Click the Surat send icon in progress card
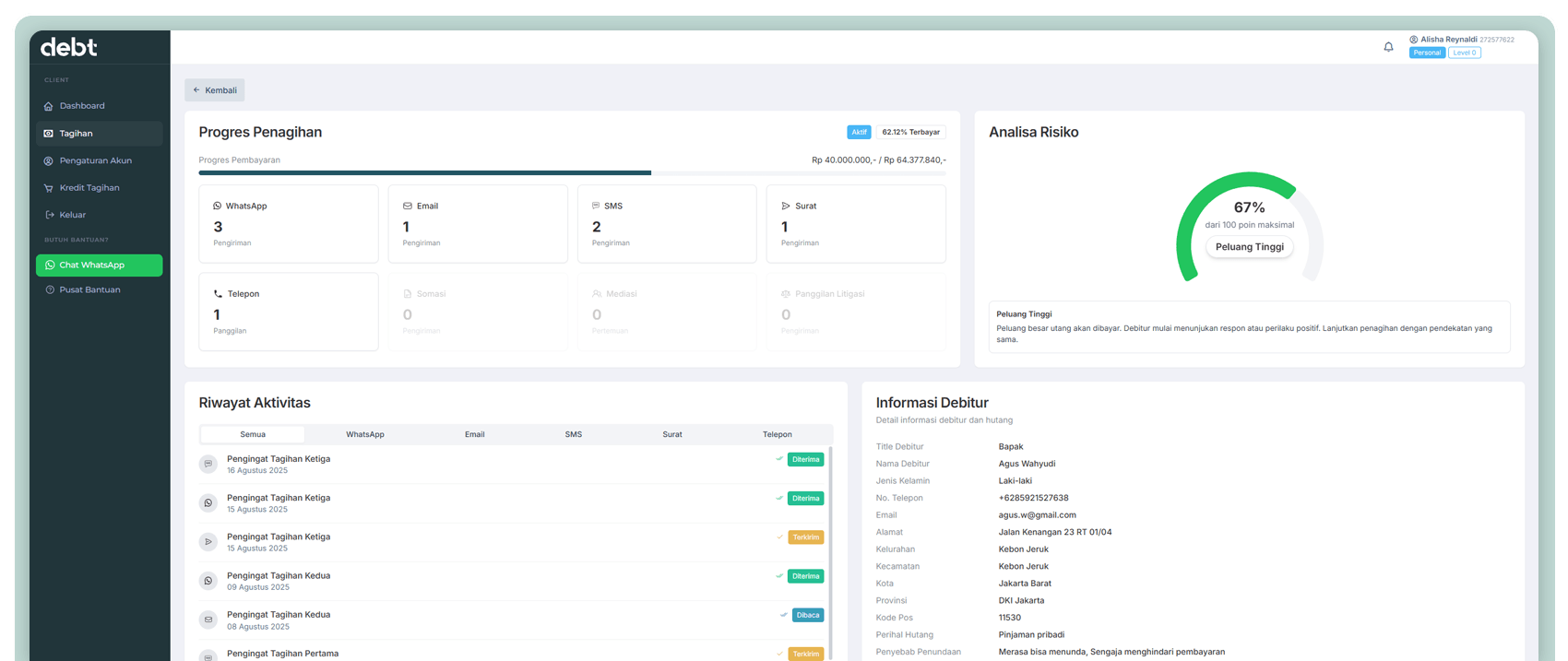Screen dimensions: 1568x661 (786, 207)
